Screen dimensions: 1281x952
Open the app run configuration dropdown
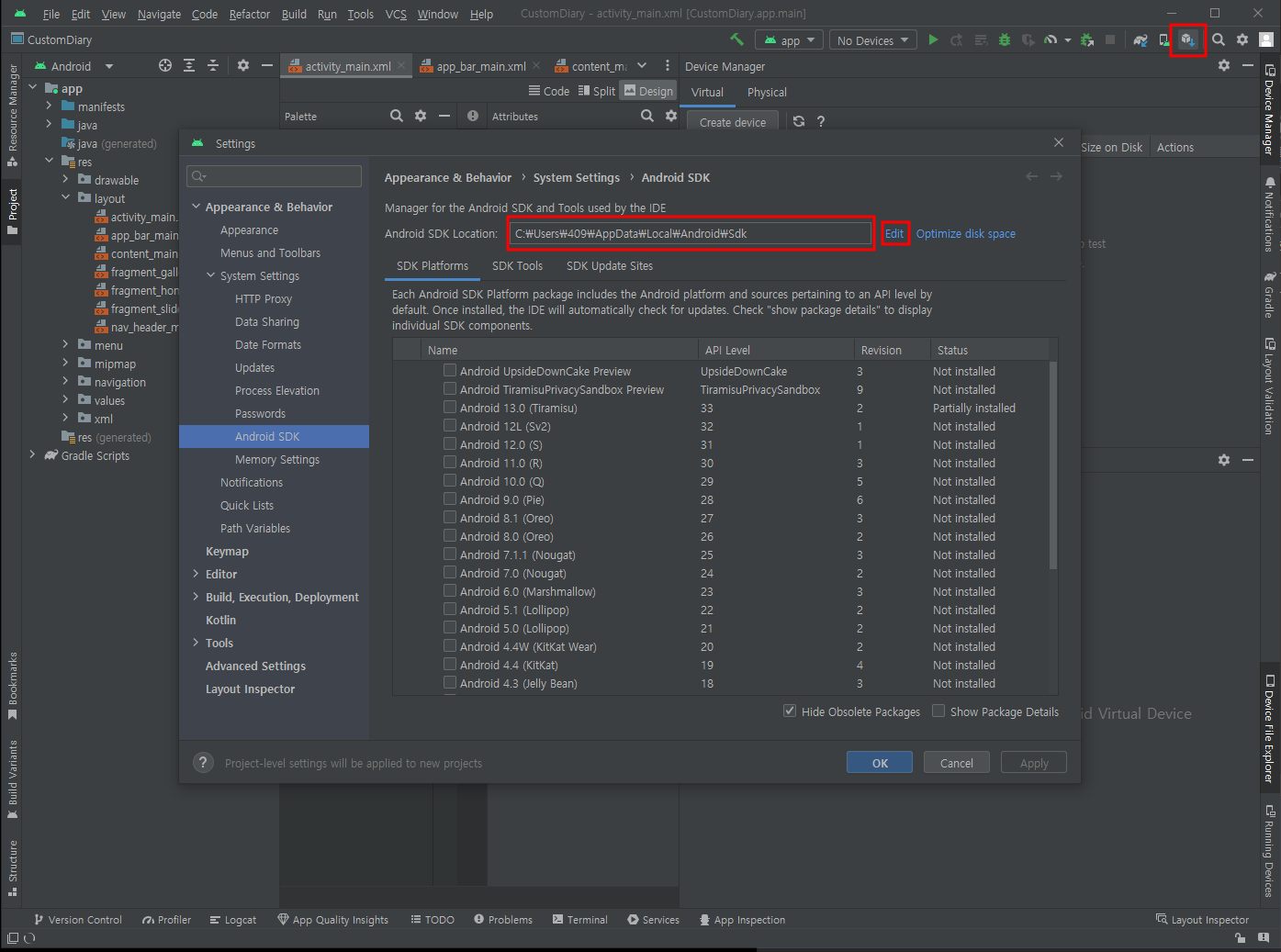point(789,40)
